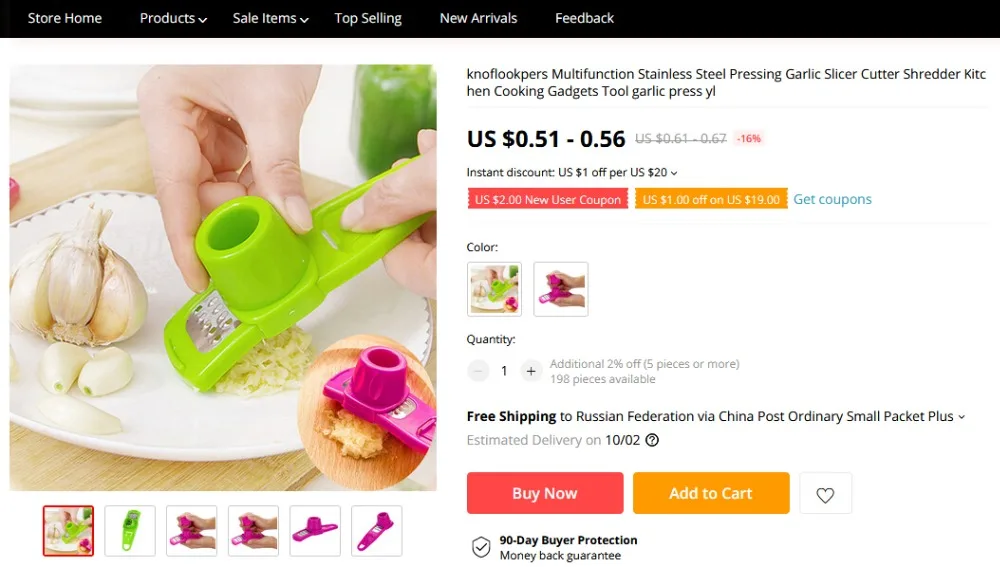
Task: Claim US $2.00 New User Coupon
Action: [548, 199]
